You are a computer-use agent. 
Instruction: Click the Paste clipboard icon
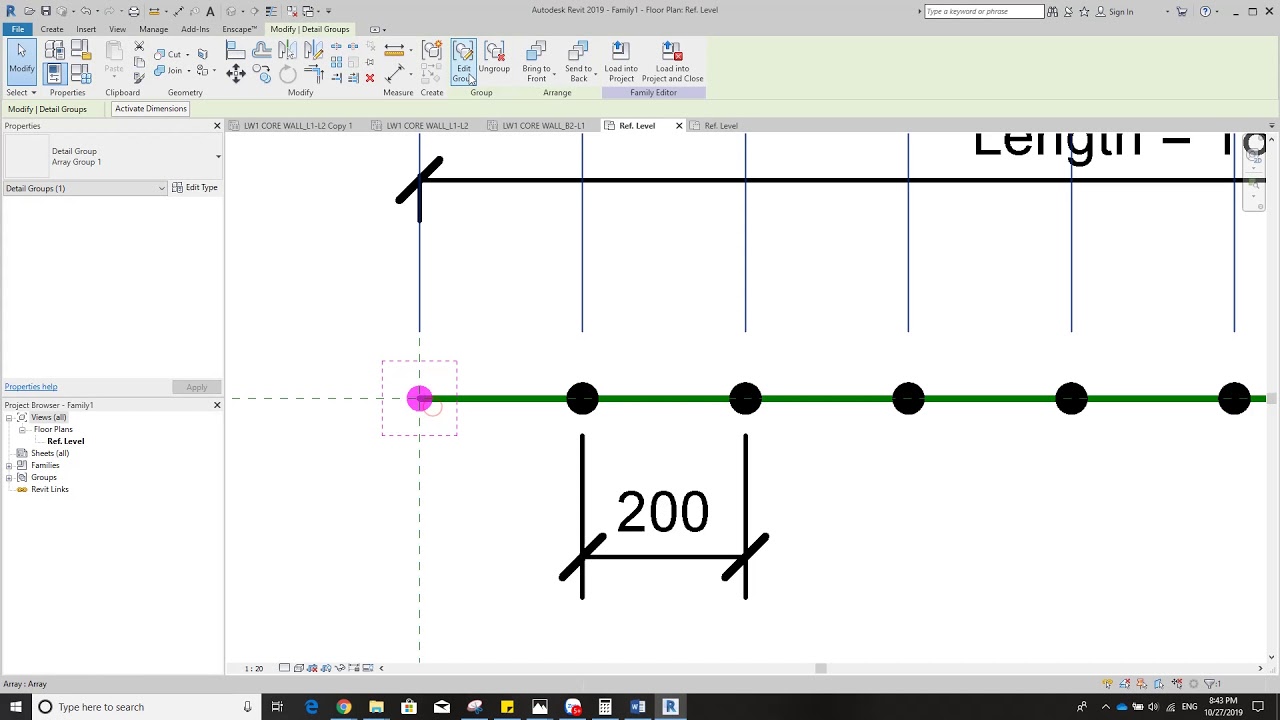(114, 57)
